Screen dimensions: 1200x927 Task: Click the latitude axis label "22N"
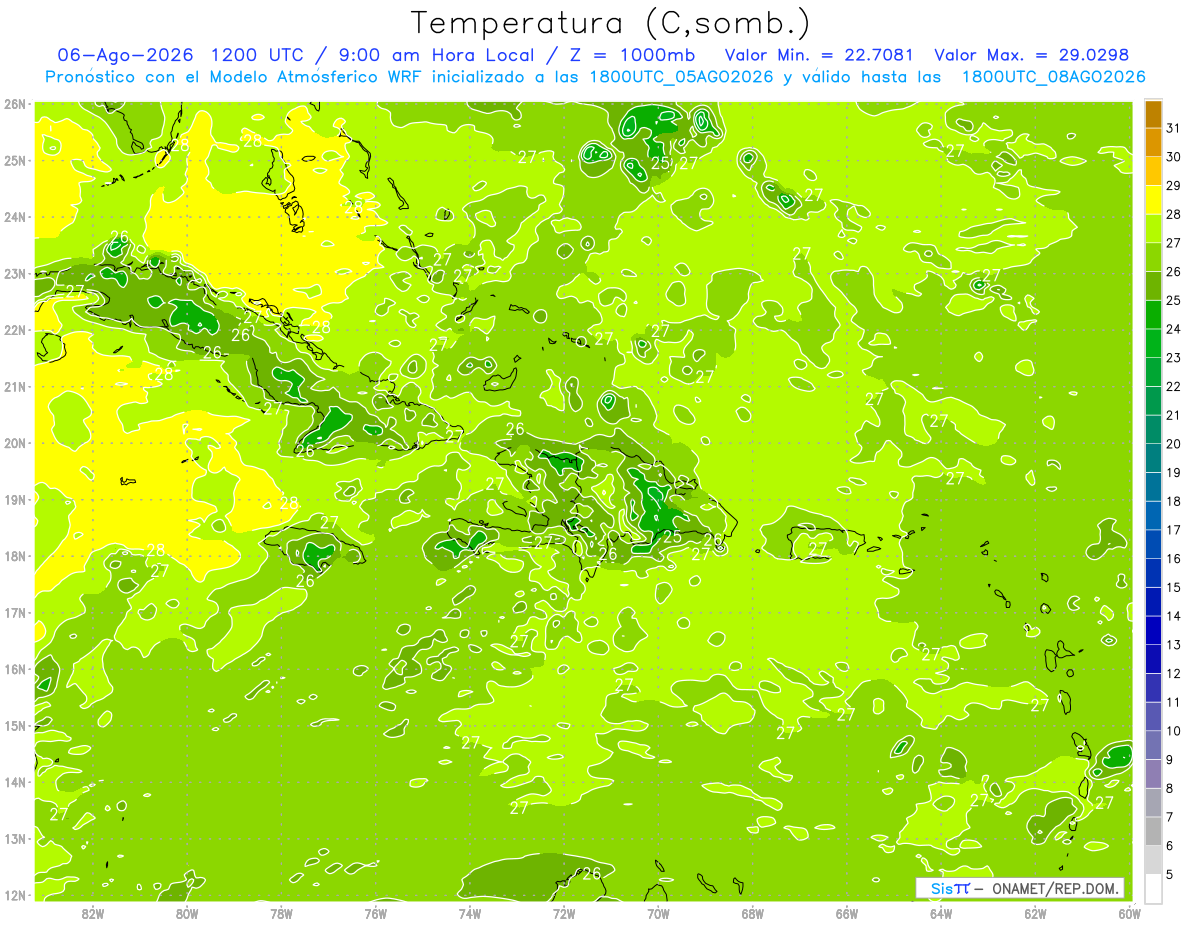tap(14, 330)
